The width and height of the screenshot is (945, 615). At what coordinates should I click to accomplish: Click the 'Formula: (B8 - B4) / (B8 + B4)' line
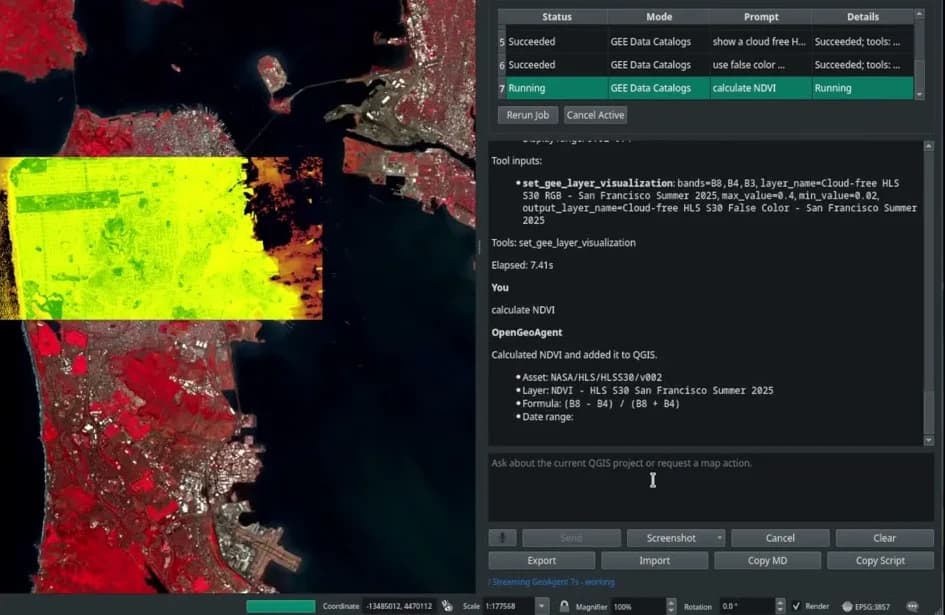tap(601, 404)
